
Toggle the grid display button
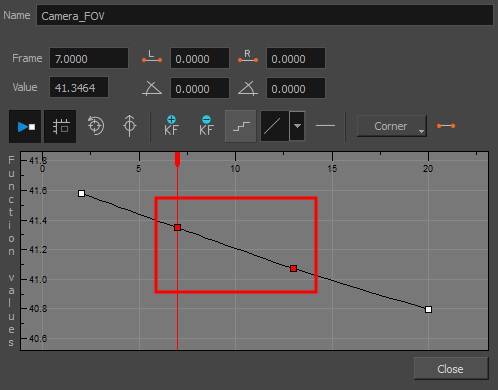point(60,127)
